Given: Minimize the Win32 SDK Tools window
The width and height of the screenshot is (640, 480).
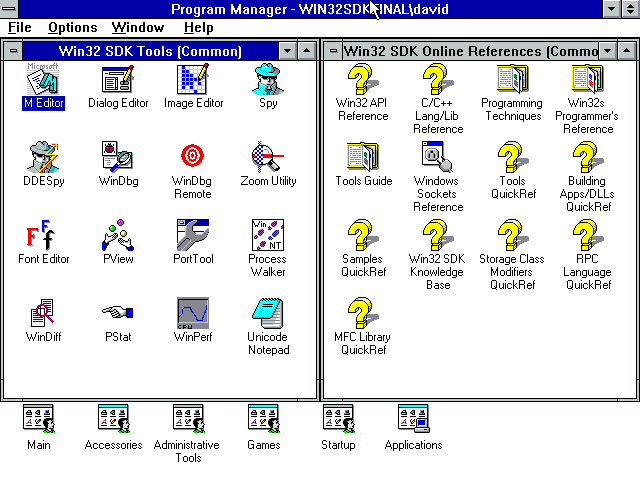Looking at the screenshot, I should tap(287, 51).
